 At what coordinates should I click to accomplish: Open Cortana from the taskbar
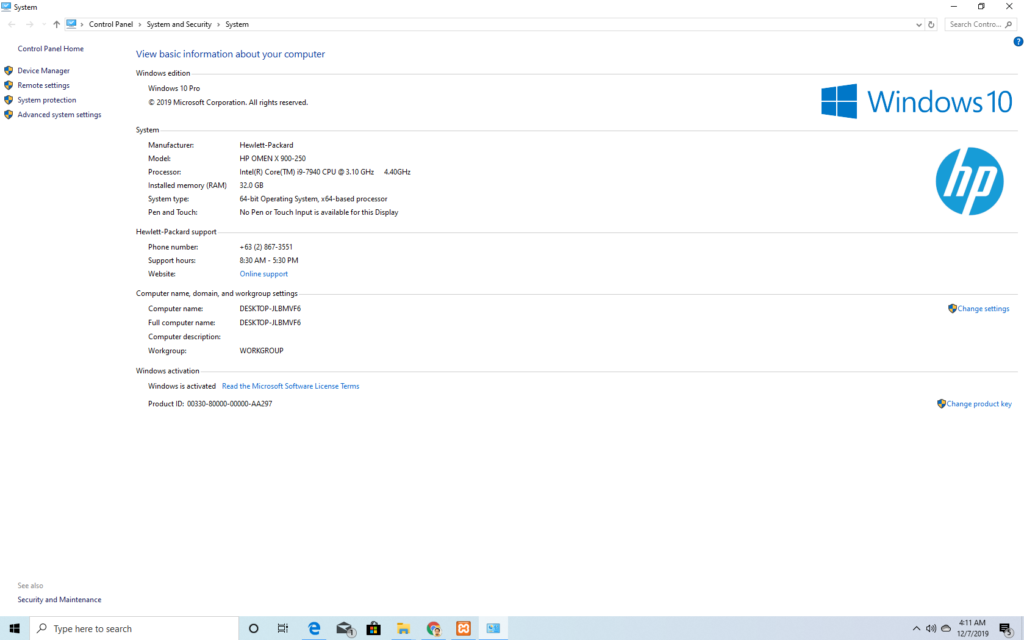pos(253,628)
